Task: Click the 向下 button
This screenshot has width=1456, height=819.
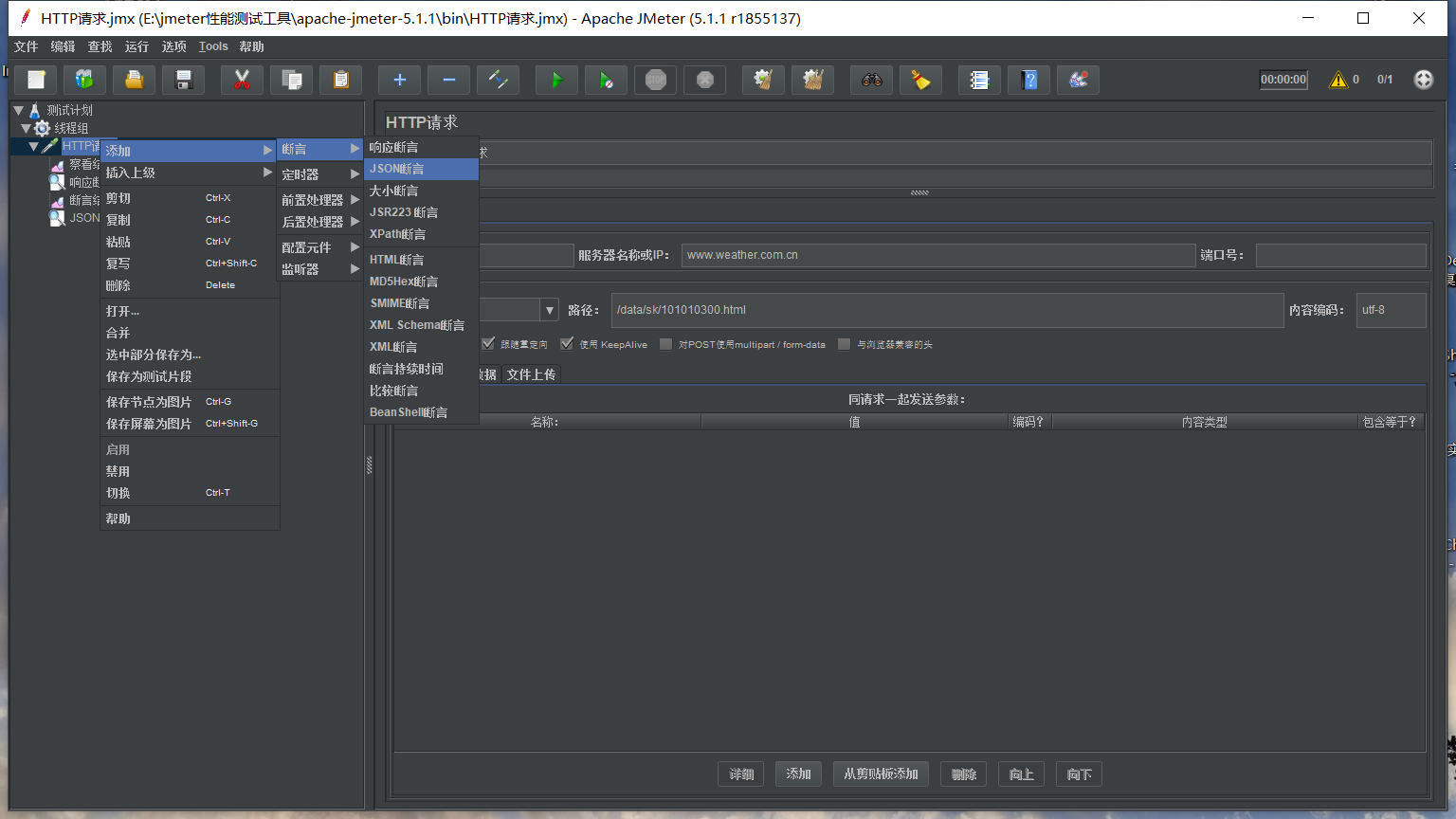Action: [1079, 774]
